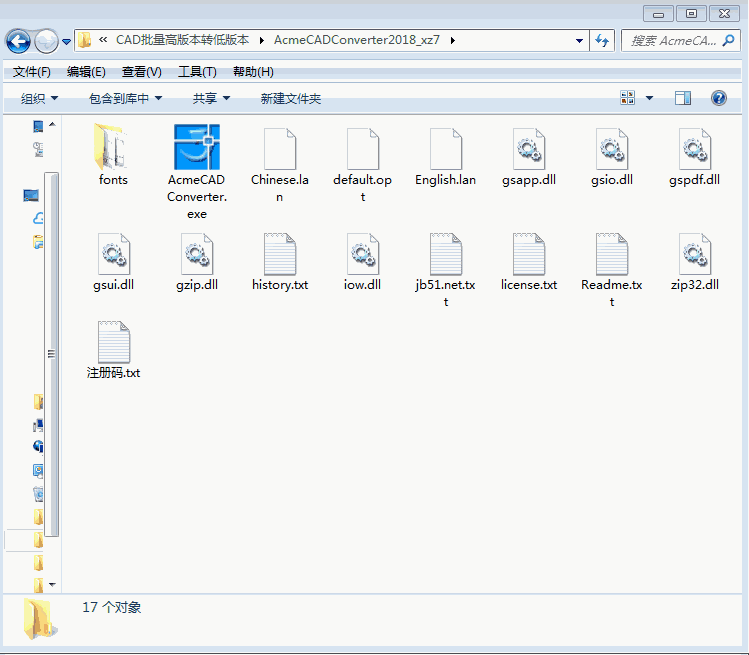Click the Back navigation arrow
This screenshot has width=749, height=655.
18,42
